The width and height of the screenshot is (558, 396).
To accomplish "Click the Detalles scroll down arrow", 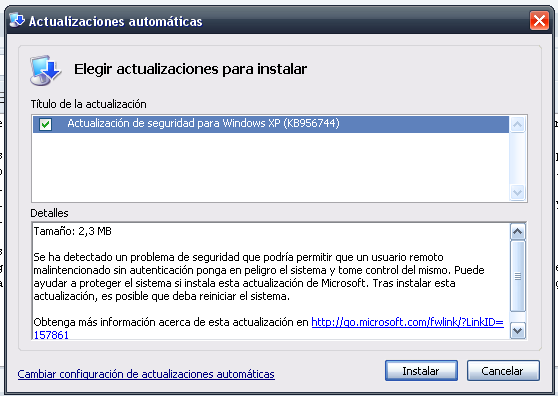I will coord(518,331).
